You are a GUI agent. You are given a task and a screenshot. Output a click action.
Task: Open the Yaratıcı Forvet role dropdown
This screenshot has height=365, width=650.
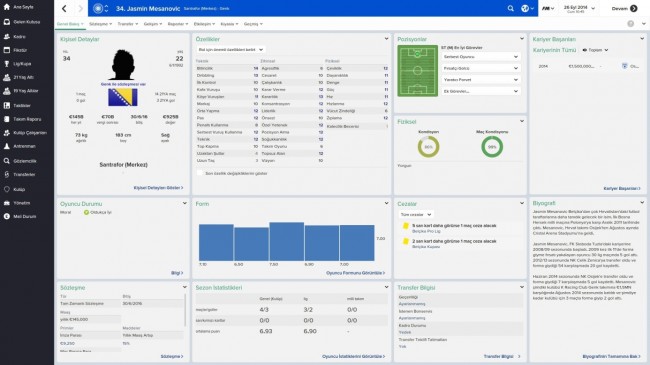point(480,80)
